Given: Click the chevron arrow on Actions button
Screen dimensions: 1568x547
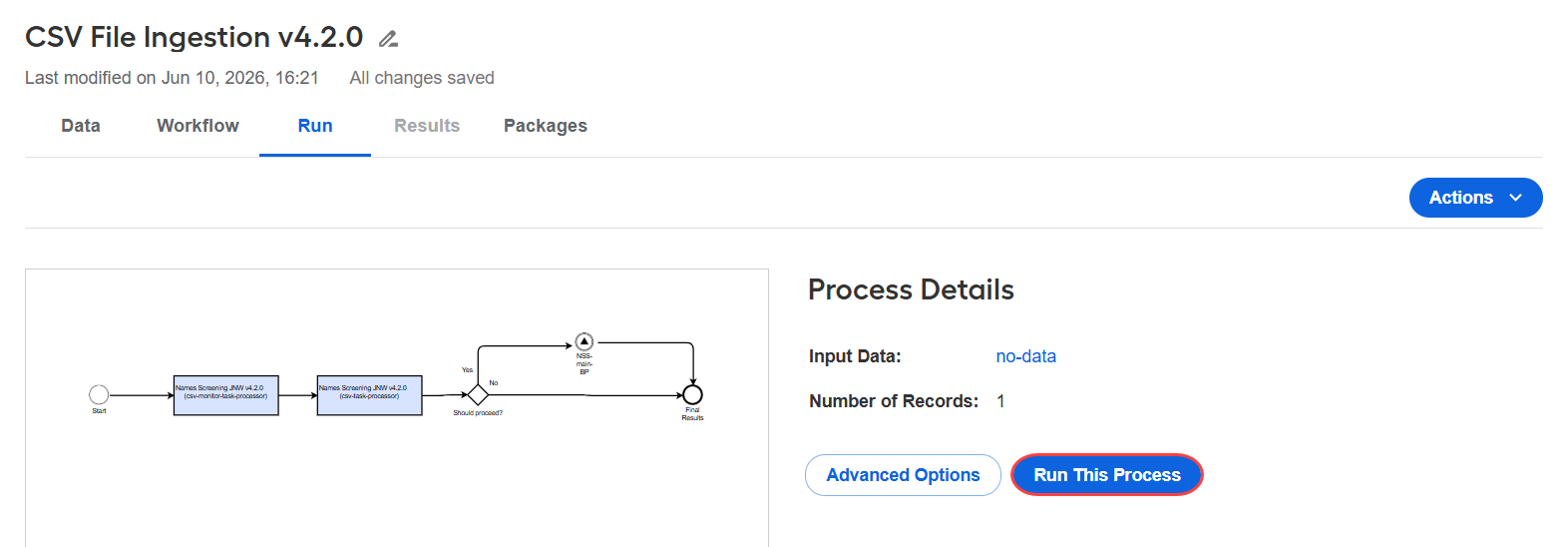Looking at the screenshot, I should 1515,198.
